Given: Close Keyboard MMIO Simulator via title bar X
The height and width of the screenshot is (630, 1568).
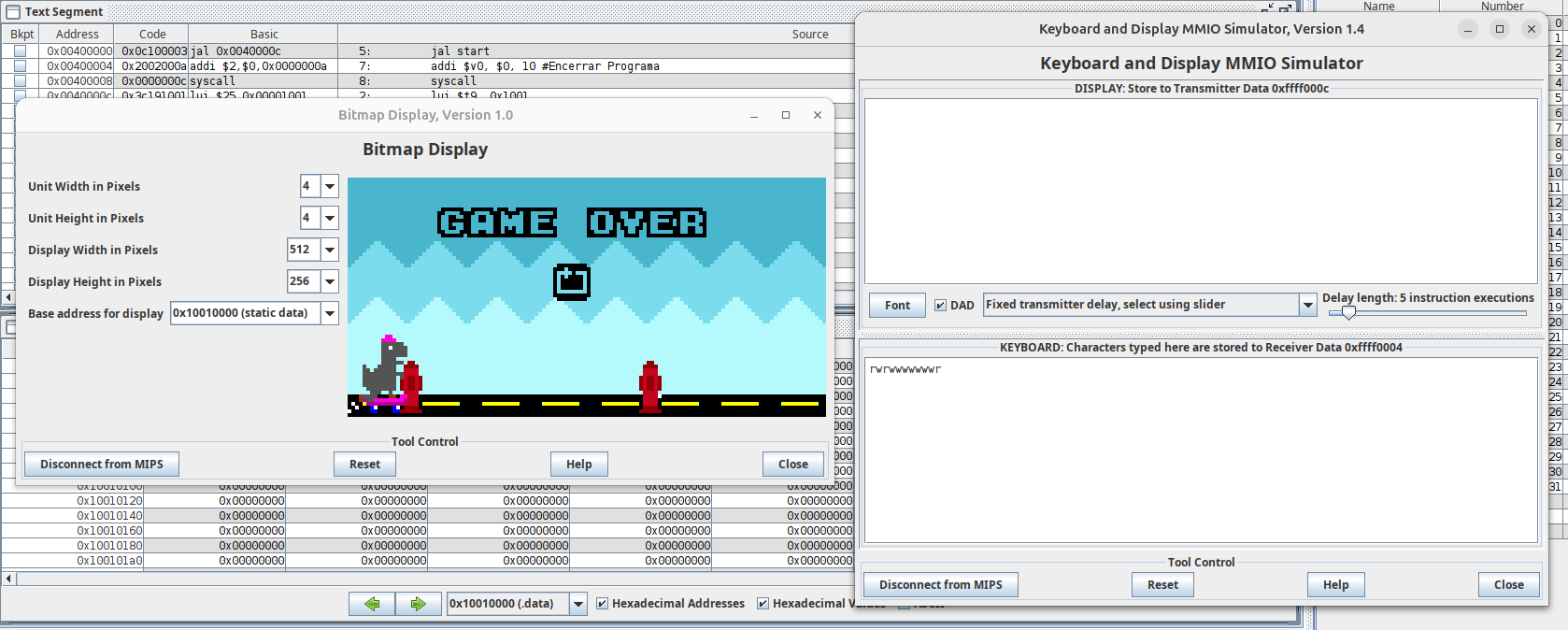Looking at the screenshot, I should 1532,29.
